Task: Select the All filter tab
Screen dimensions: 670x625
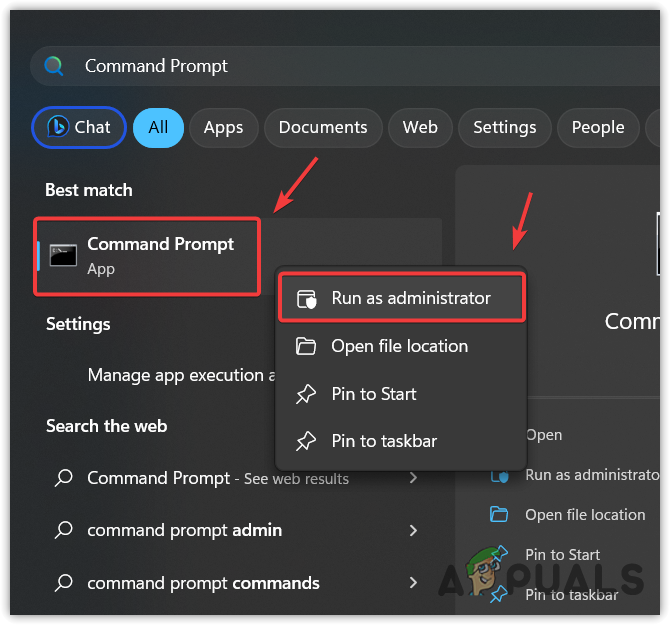Action: pyautogui.click(x=158, y=127)
